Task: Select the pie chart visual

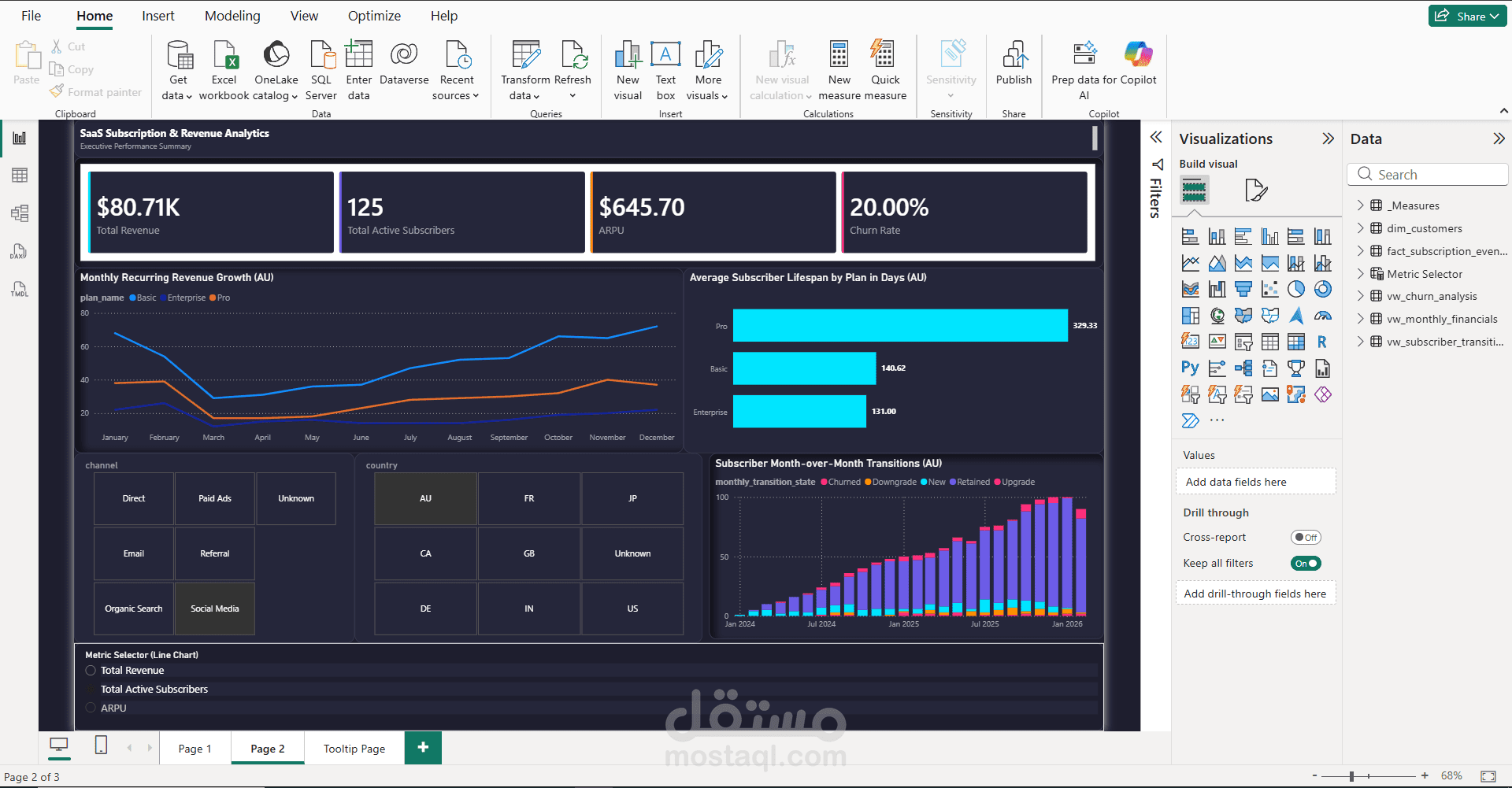Action: pos(1296,289)
